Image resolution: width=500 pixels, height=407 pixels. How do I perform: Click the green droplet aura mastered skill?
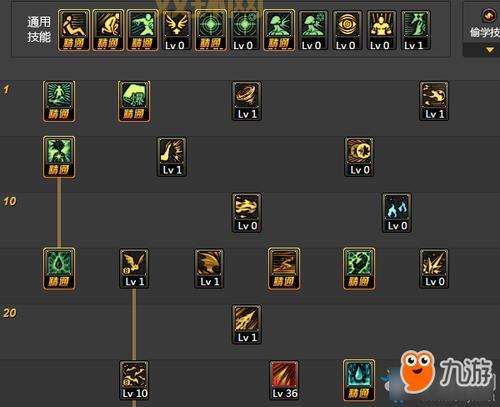tap(59, 268)
